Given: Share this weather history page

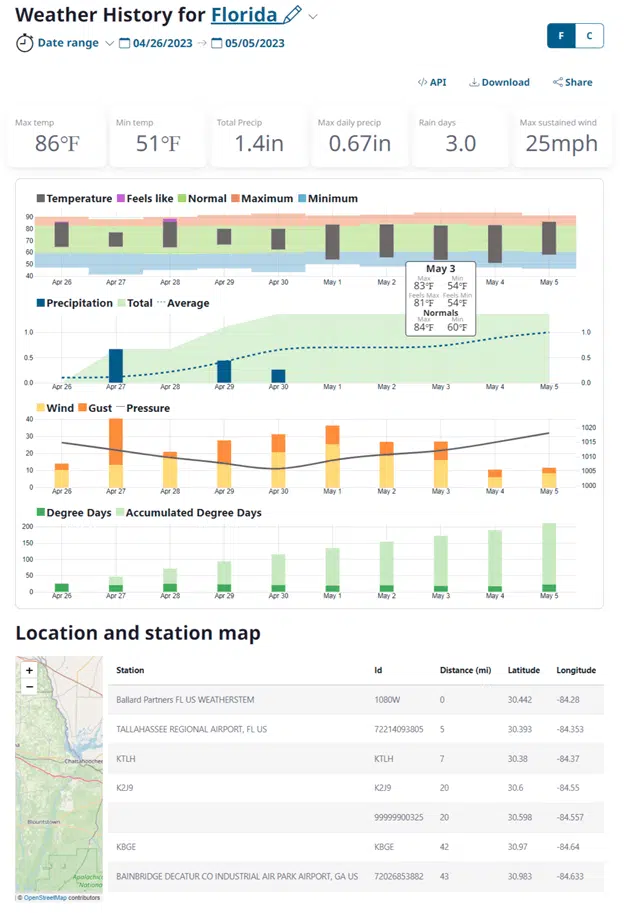Looking at the screenshot, I should [572, 82].
